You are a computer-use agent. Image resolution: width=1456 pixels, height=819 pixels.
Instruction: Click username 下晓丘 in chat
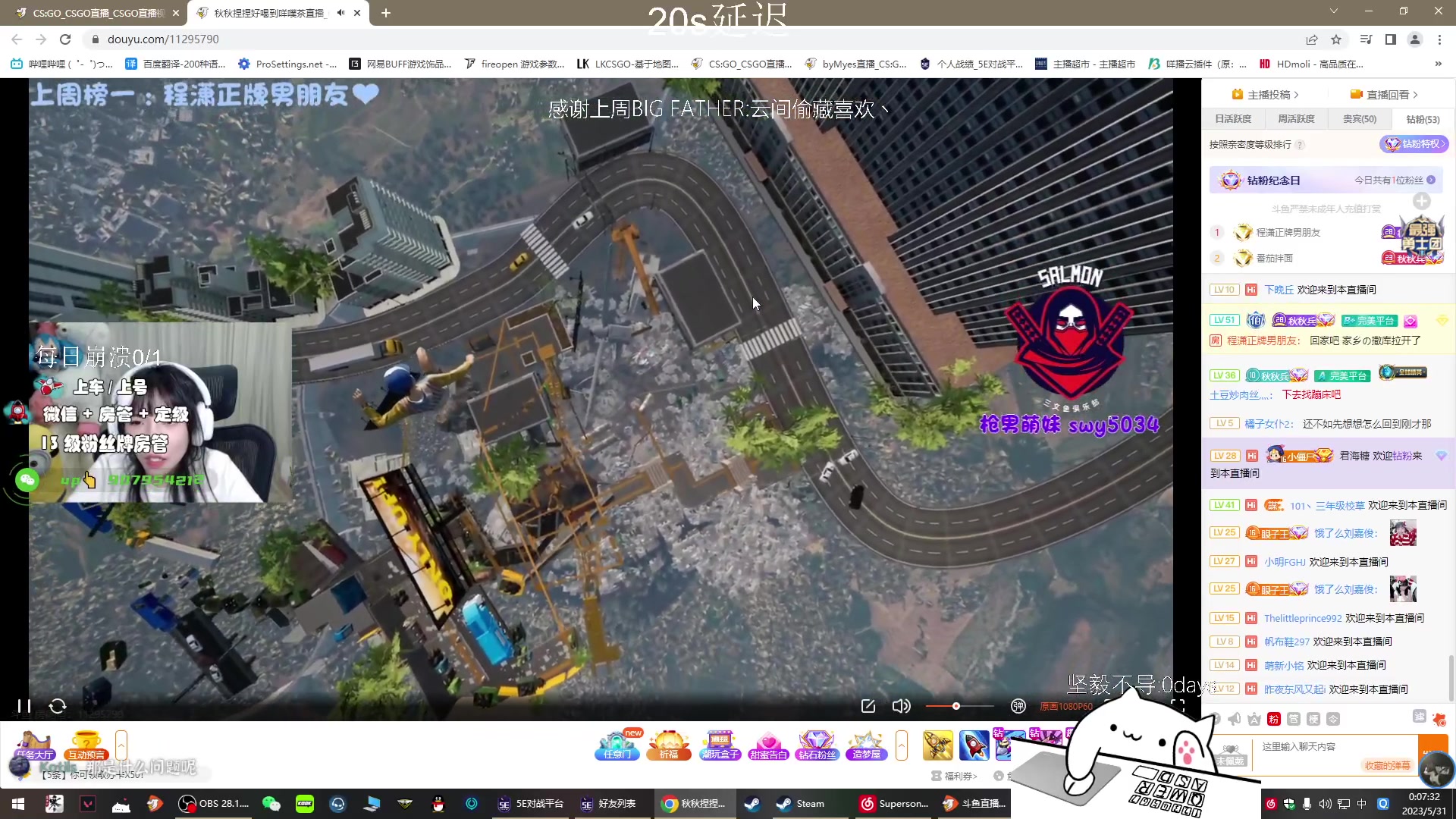point(1279,290)
